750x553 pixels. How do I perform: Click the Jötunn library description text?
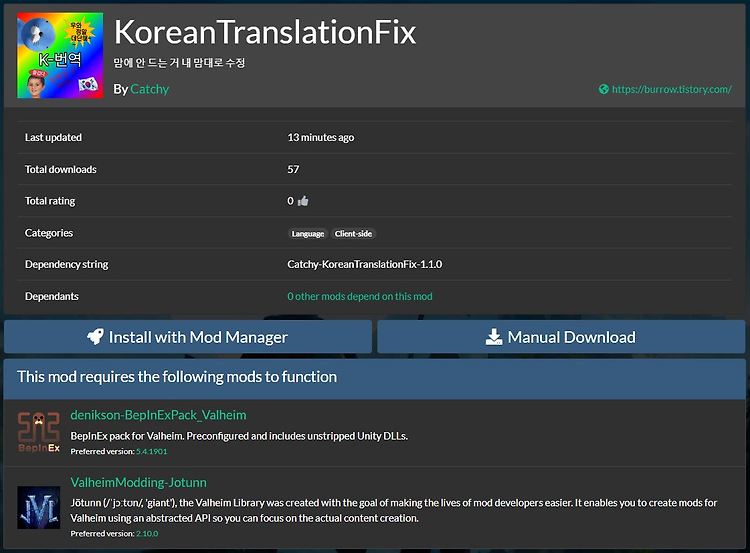coord(394,510)
